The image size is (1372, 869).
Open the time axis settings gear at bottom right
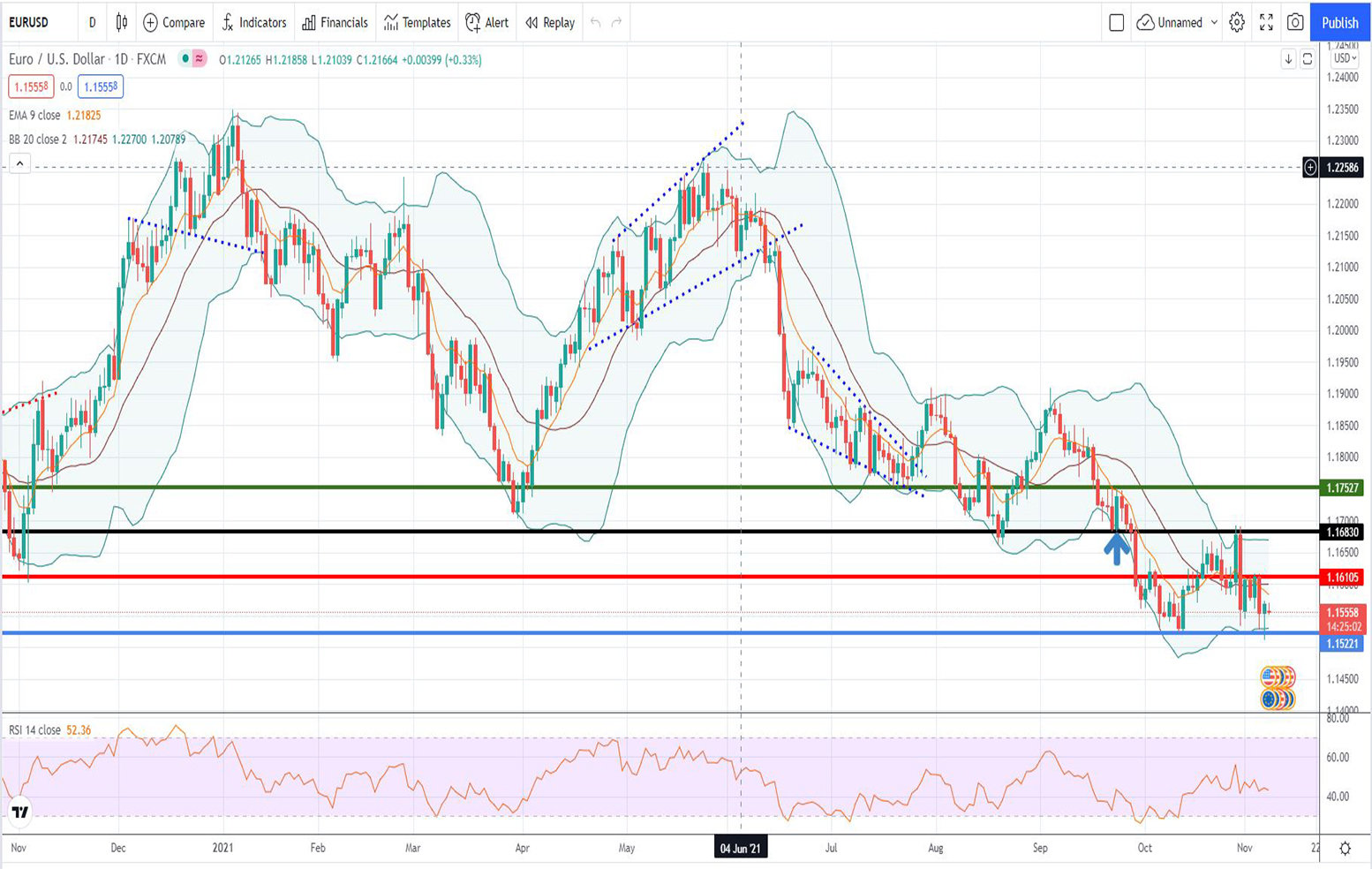click(1345, 848)
